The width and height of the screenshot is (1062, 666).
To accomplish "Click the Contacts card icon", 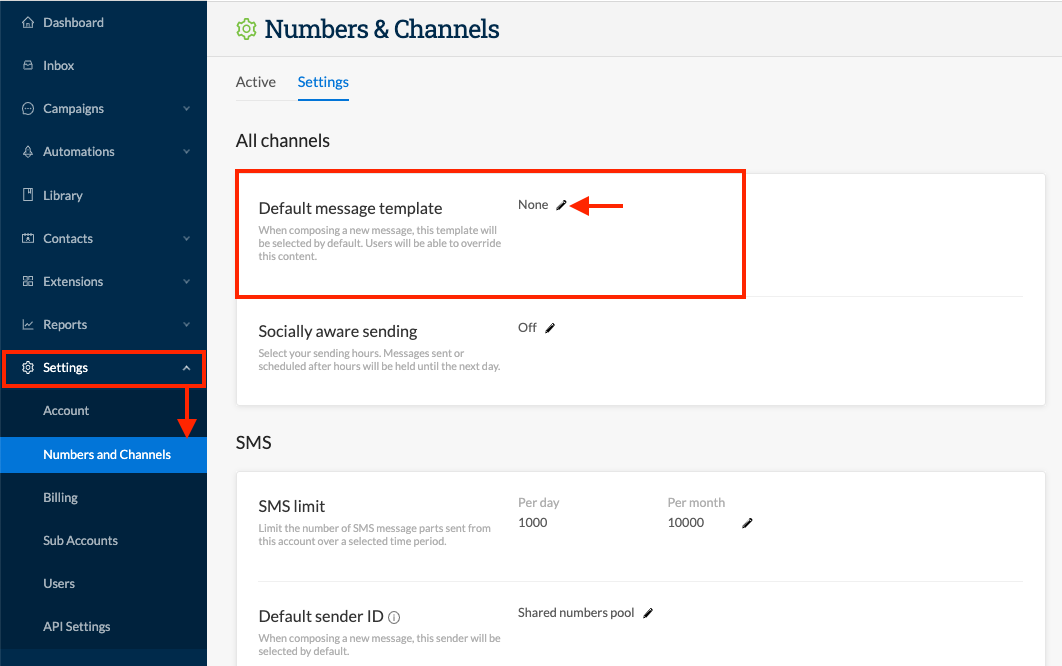I will tap(28, 238).
